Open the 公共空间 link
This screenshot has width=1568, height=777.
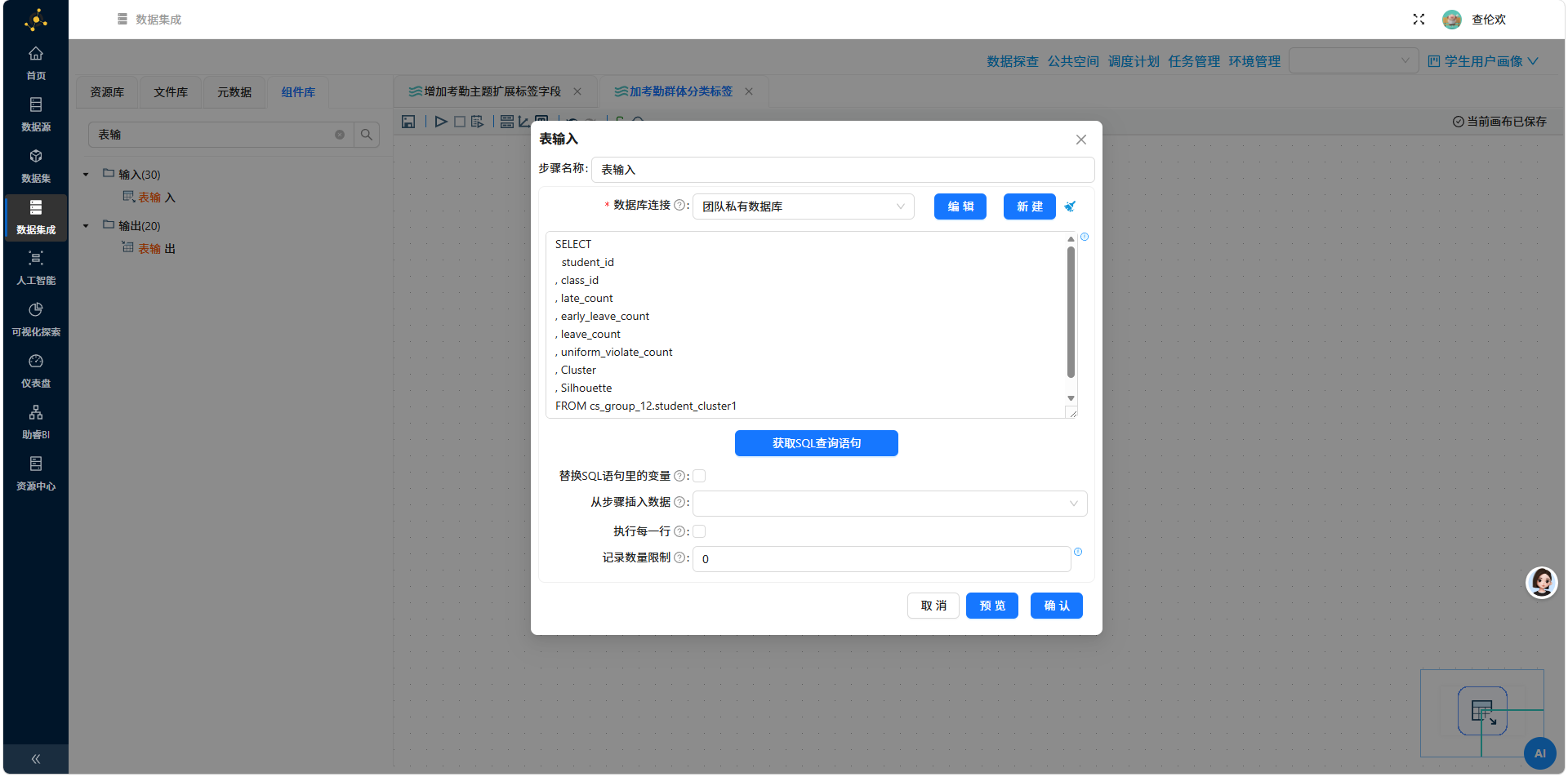click(x=1073, y=61)
